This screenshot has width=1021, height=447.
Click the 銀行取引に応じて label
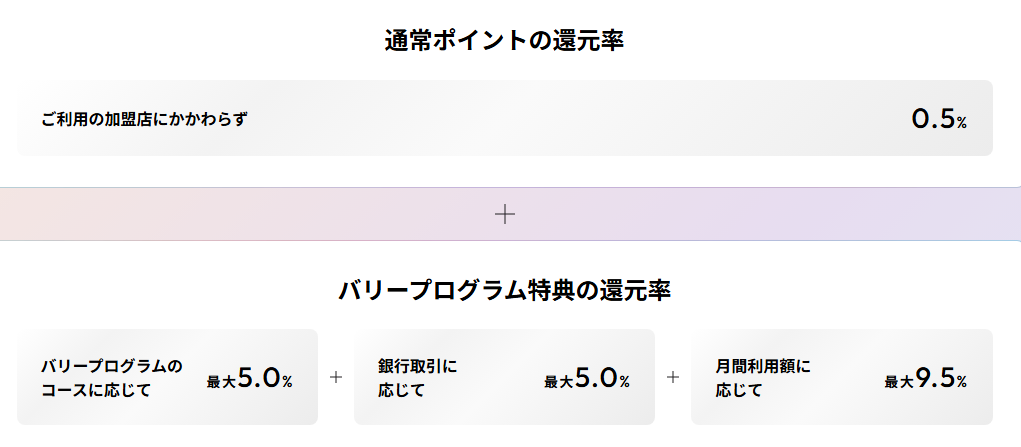[x=417, y=378]
